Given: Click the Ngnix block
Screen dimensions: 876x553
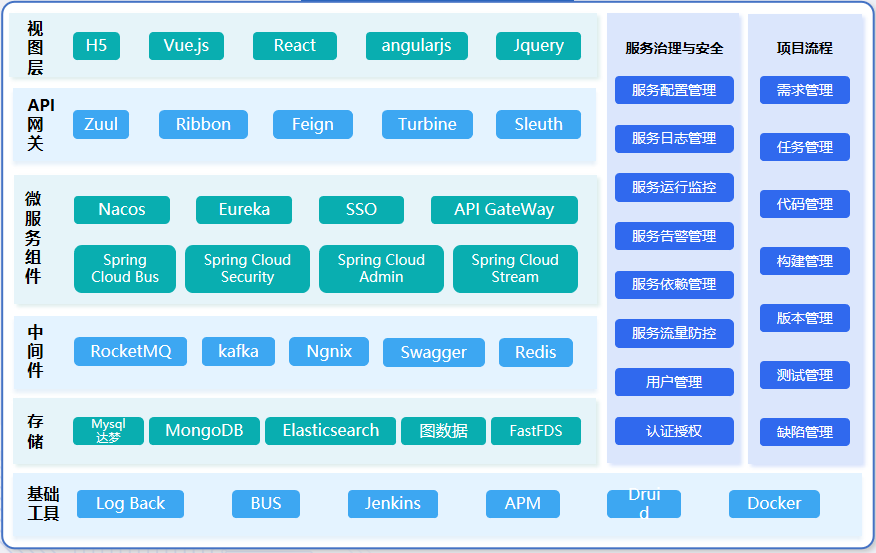Looking at the screenshot, I should [x=329, y=351].
